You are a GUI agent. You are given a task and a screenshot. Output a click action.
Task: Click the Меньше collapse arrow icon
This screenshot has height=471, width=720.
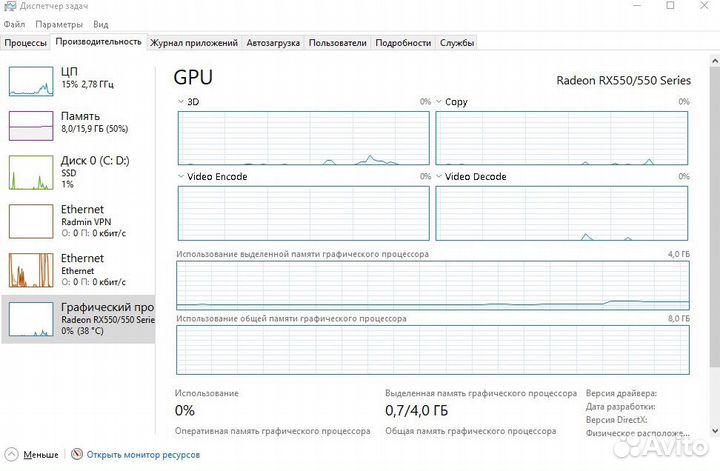[x=11, y=454]
